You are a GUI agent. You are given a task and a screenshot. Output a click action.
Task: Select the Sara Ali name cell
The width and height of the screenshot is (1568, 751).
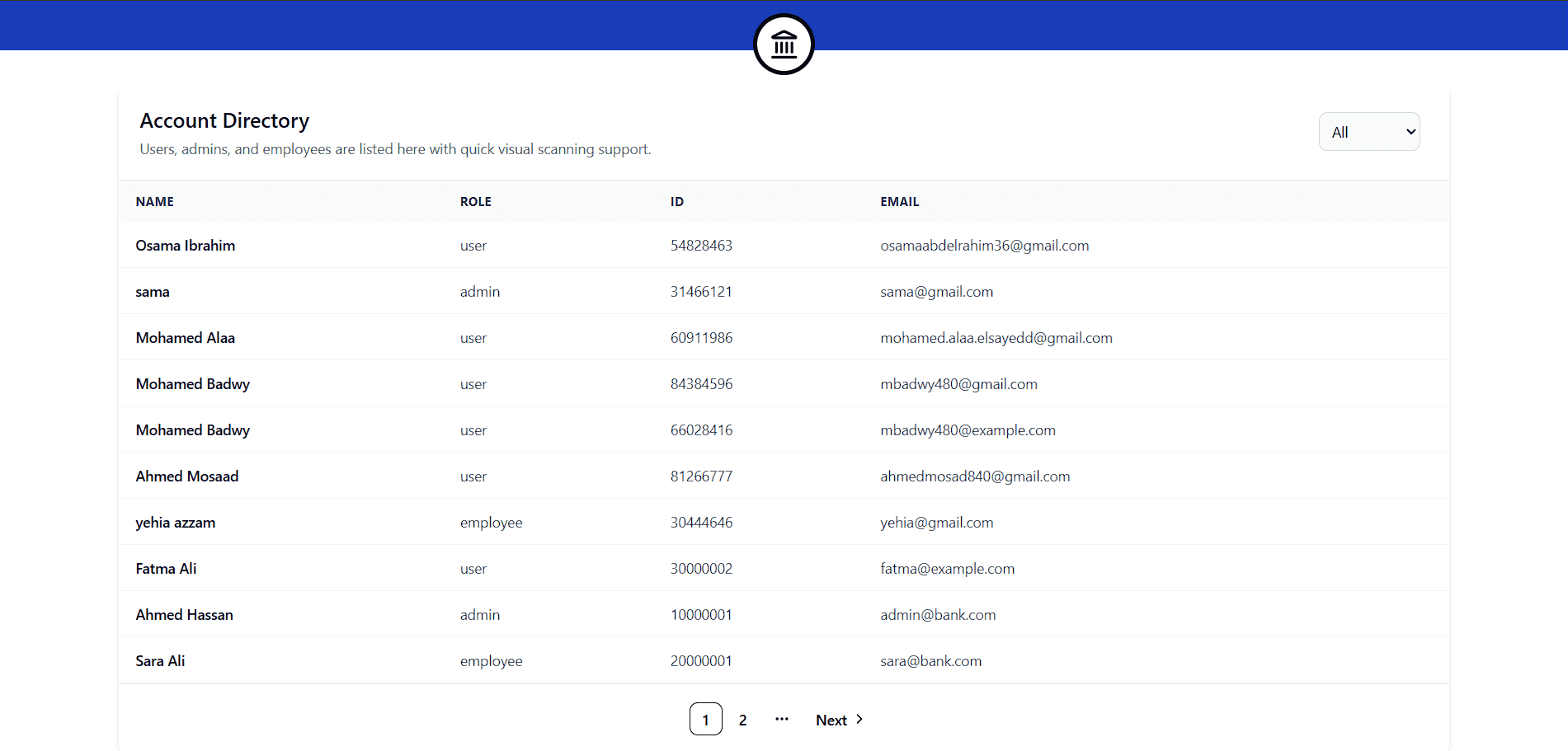pos(161,661)
